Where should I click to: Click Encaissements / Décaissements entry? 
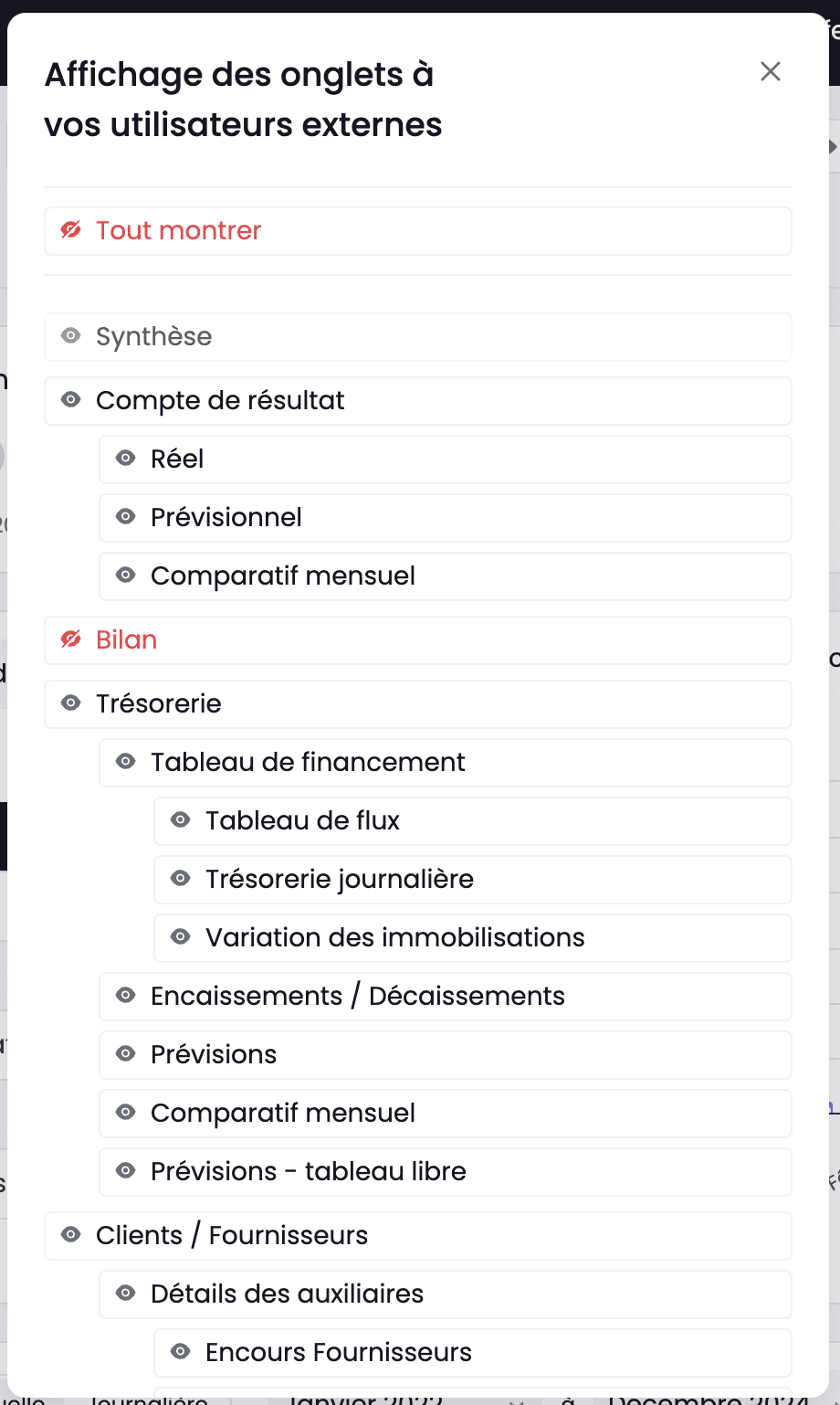point(446,997)
